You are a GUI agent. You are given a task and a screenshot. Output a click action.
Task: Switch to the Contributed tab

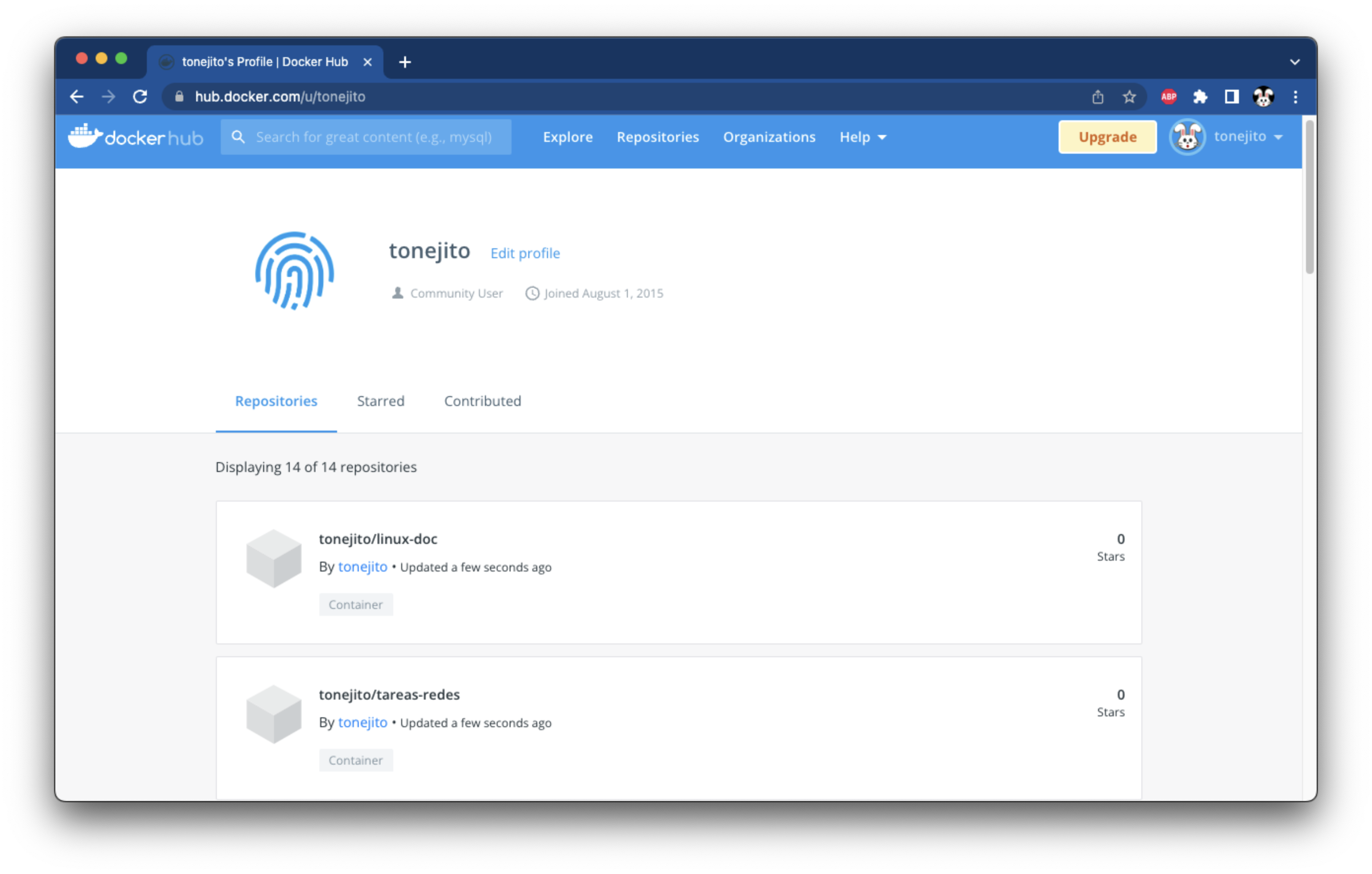[x=482, y=401]
